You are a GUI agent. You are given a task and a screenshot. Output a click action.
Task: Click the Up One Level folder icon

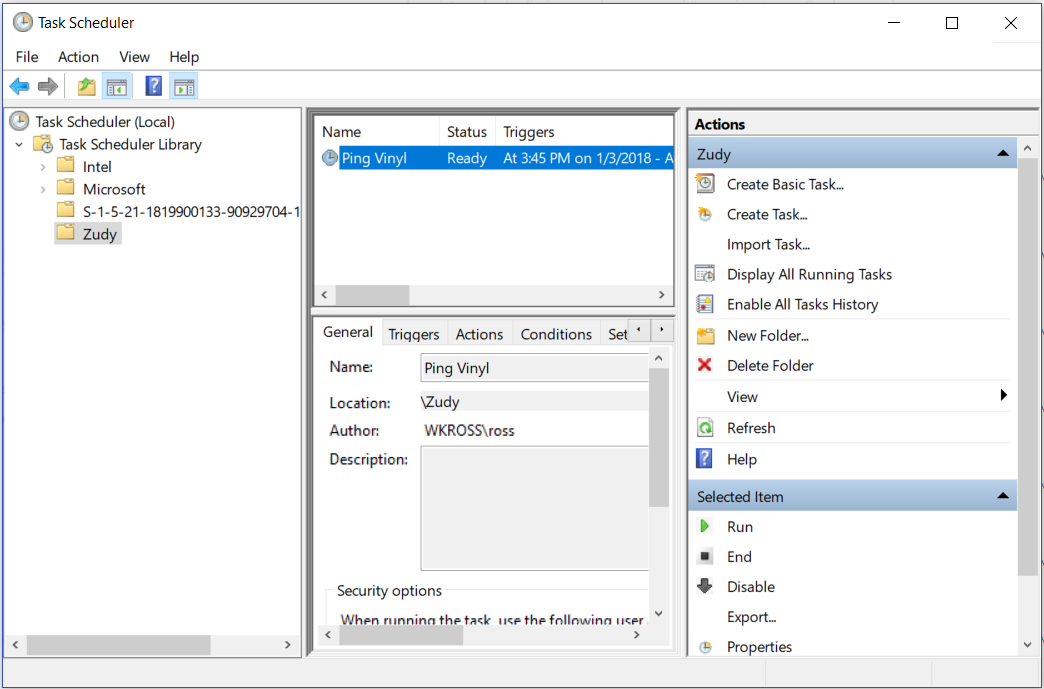point(87,87)
